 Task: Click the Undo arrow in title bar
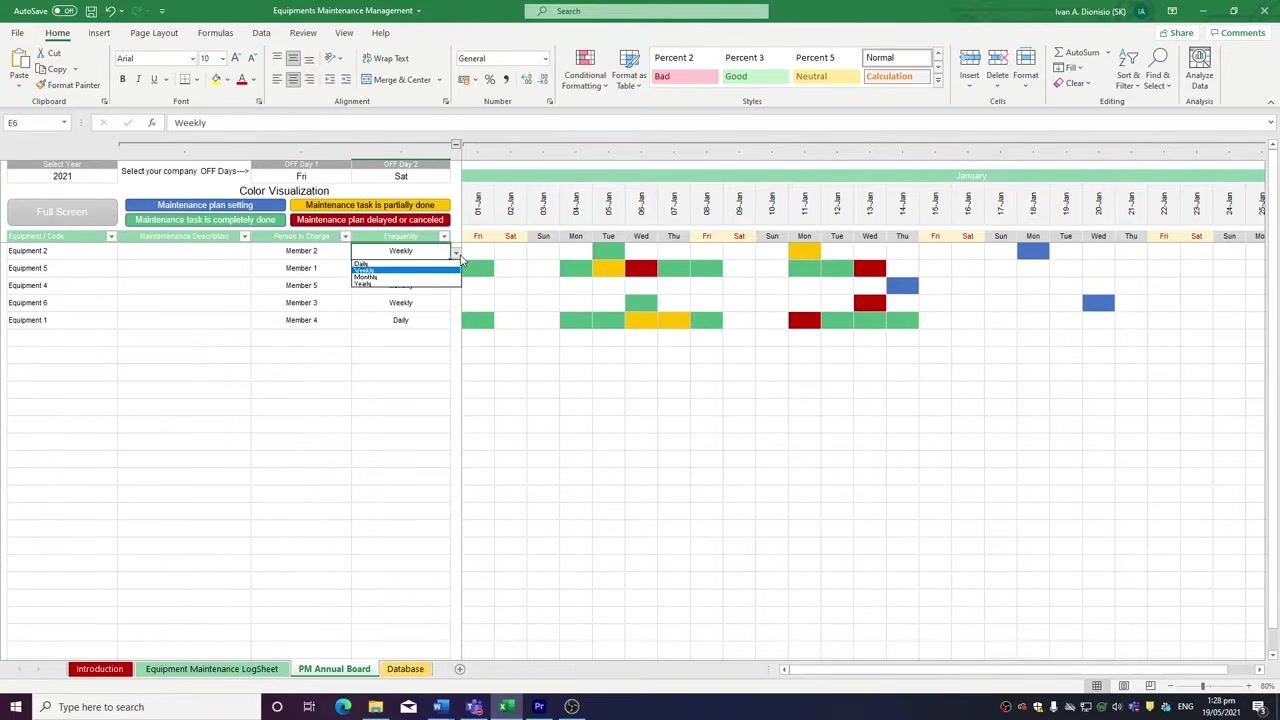[110, 11]
